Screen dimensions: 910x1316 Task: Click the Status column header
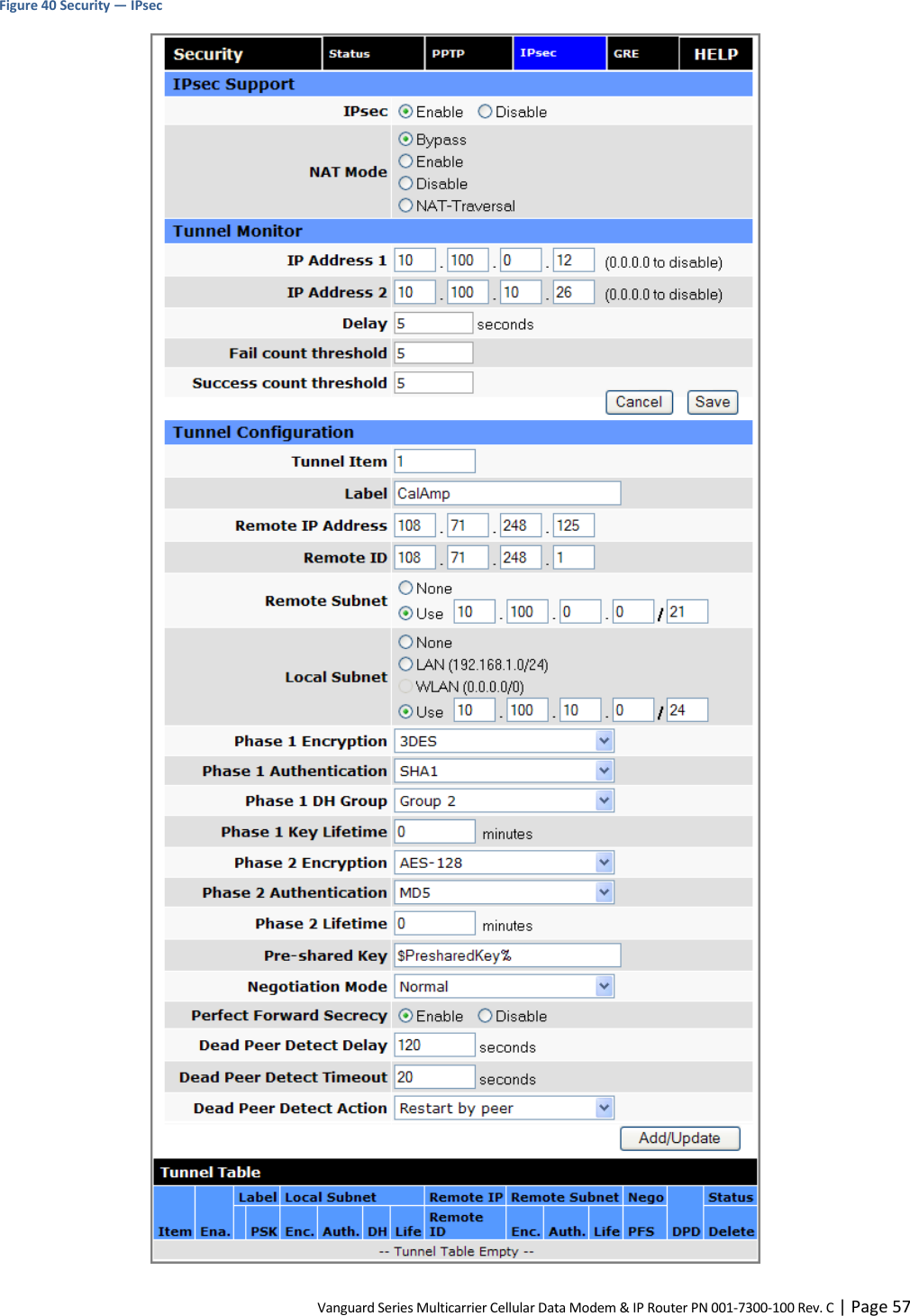[731, 1197]
